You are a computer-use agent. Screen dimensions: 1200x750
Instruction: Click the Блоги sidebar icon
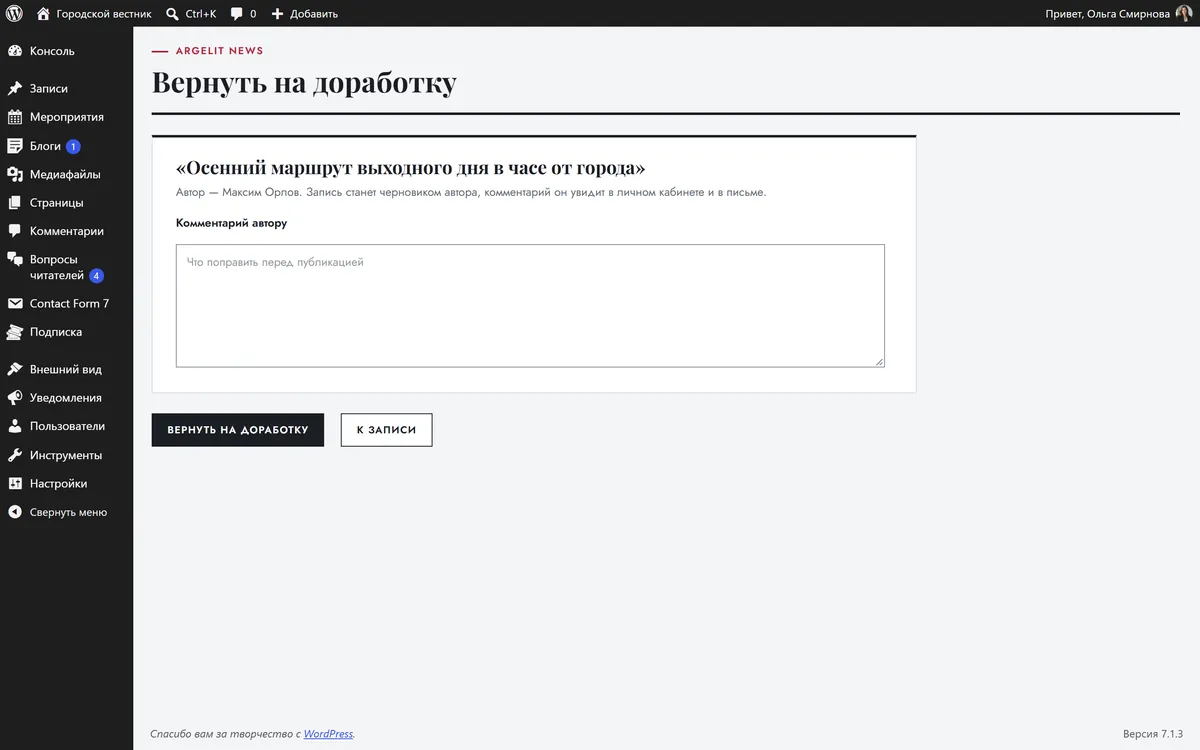[x=15, y=146]
